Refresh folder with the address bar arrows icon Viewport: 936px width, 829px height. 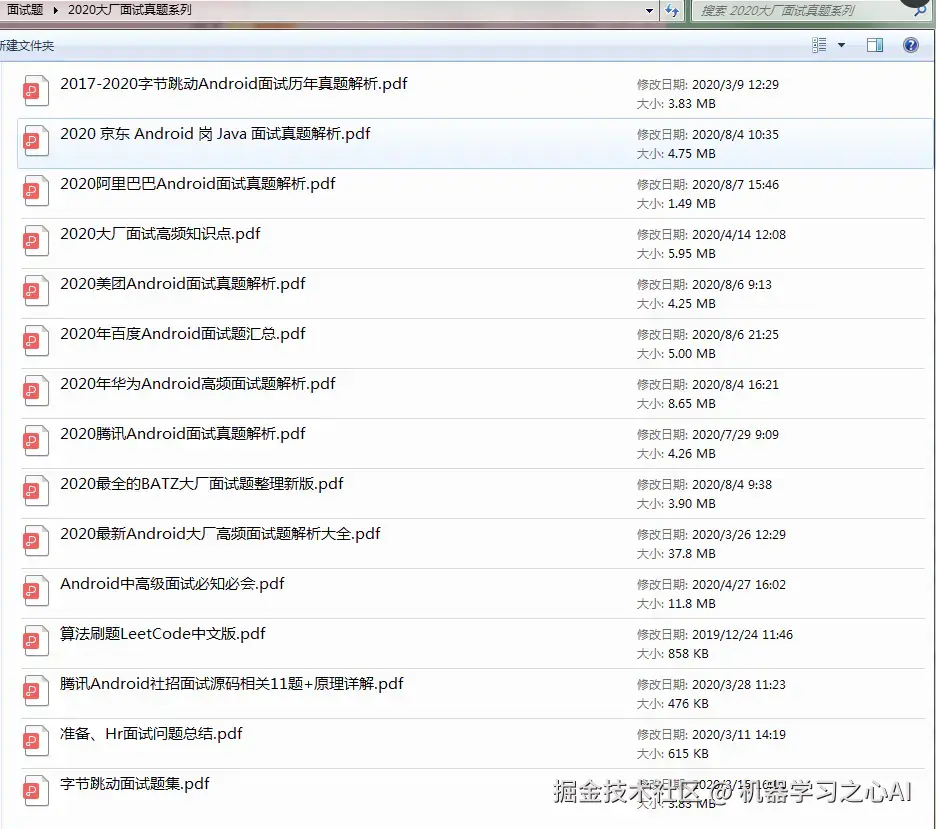point(672,10)
